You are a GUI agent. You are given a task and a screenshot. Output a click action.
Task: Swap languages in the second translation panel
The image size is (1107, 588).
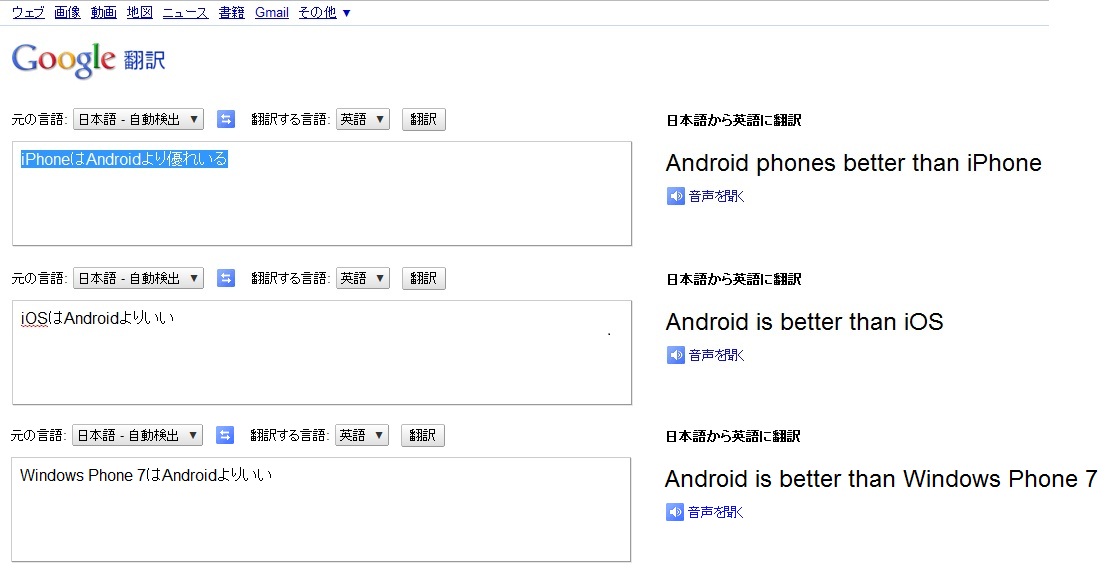226,278
